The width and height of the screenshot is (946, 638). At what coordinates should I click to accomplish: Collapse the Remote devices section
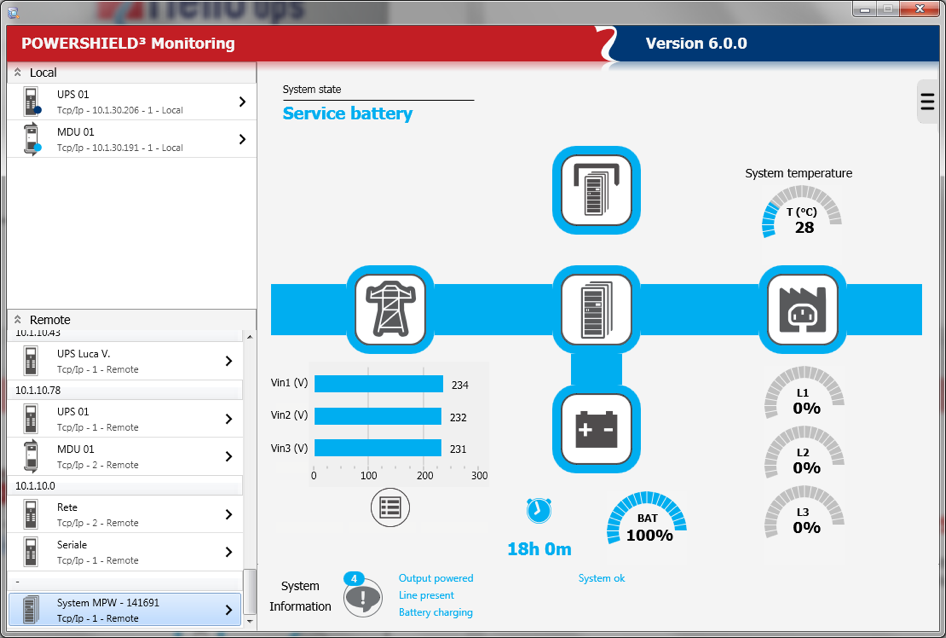[18, 320]
